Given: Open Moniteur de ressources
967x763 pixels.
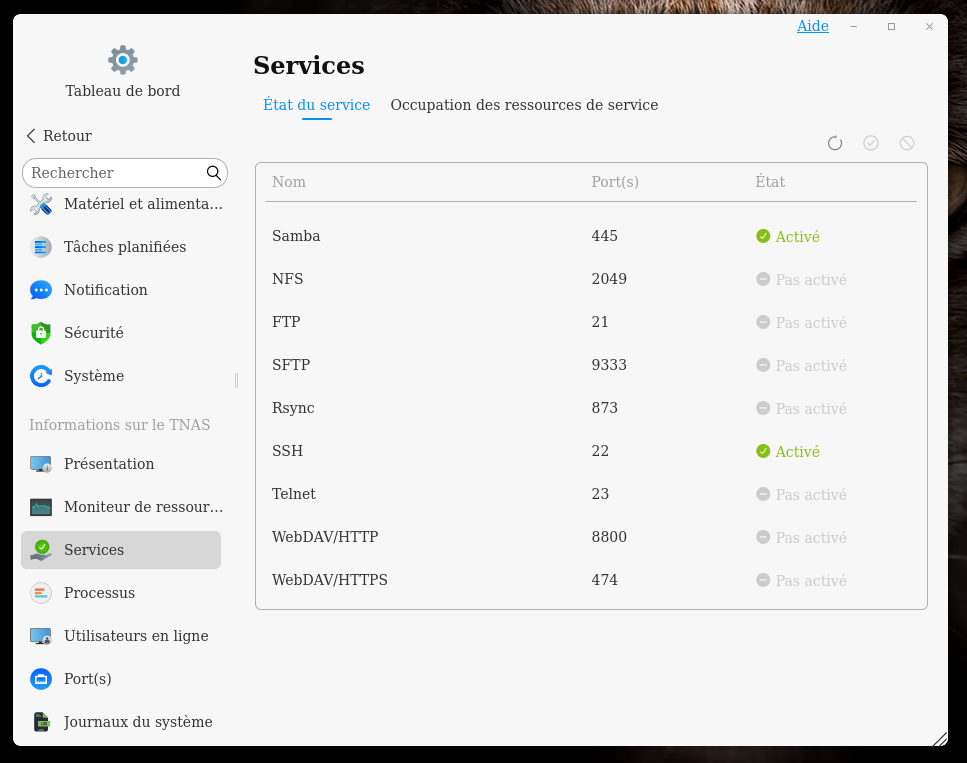Looking at the screenshot, I should 142,507.
